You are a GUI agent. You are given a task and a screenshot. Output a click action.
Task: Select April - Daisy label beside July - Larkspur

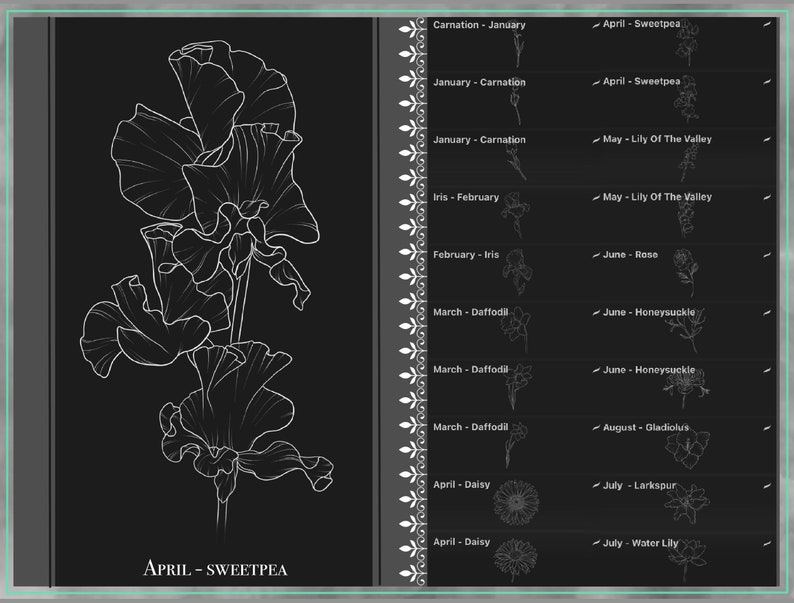pyautogui.click(x=461, y=485)
